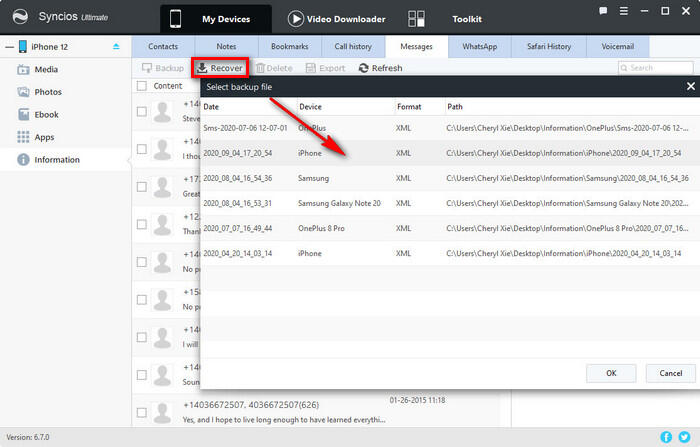Viewport: 700px width, 447px height.
Task: Tick the checkbox for the 'Great' message
Action: pos(142,186)
